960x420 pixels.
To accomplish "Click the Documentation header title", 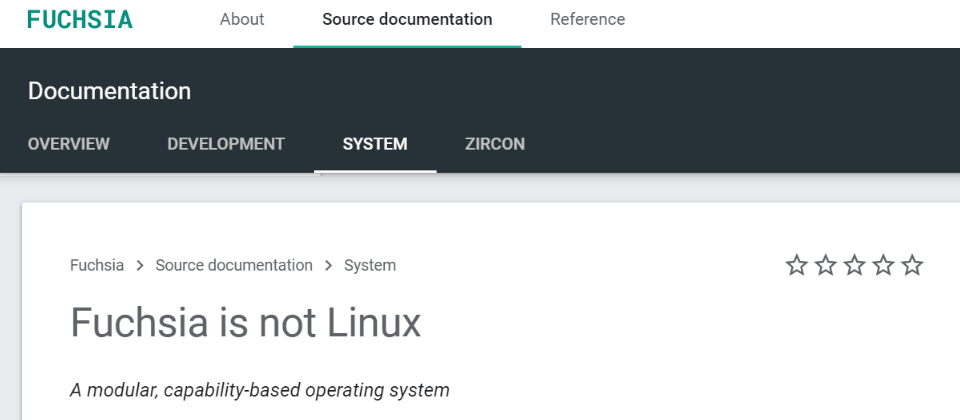I will click(x=109, y=91).
